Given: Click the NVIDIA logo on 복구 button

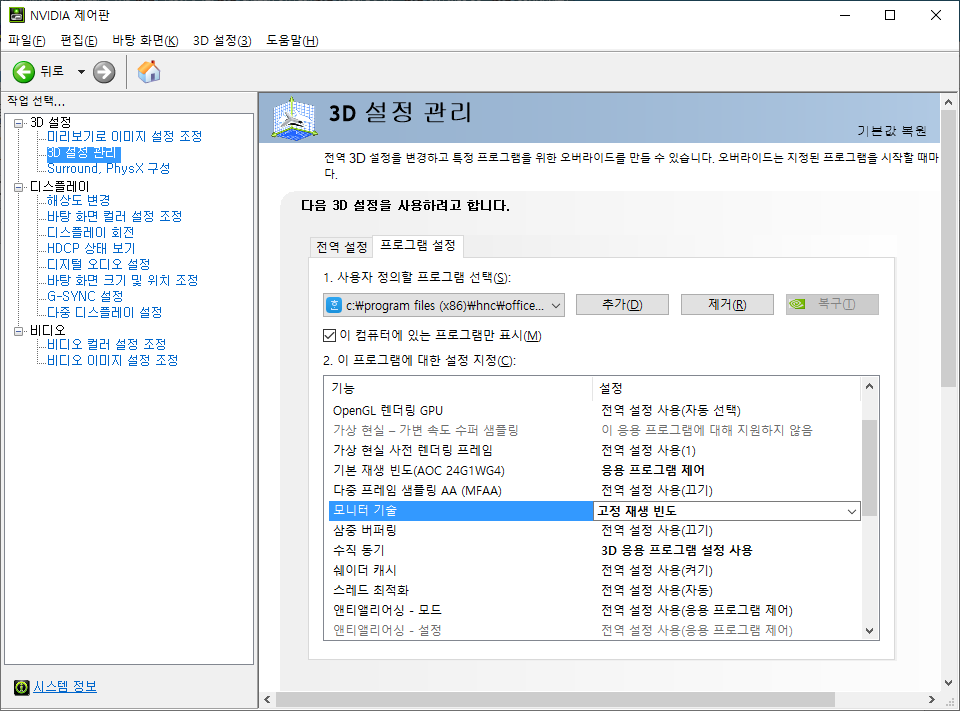Looking at the screenshot, I should click(x=797, y=304).
